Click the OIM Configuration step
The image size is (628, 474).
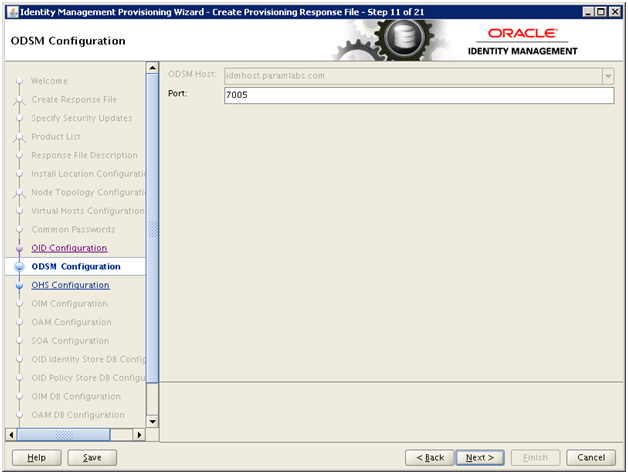(70, 304)
